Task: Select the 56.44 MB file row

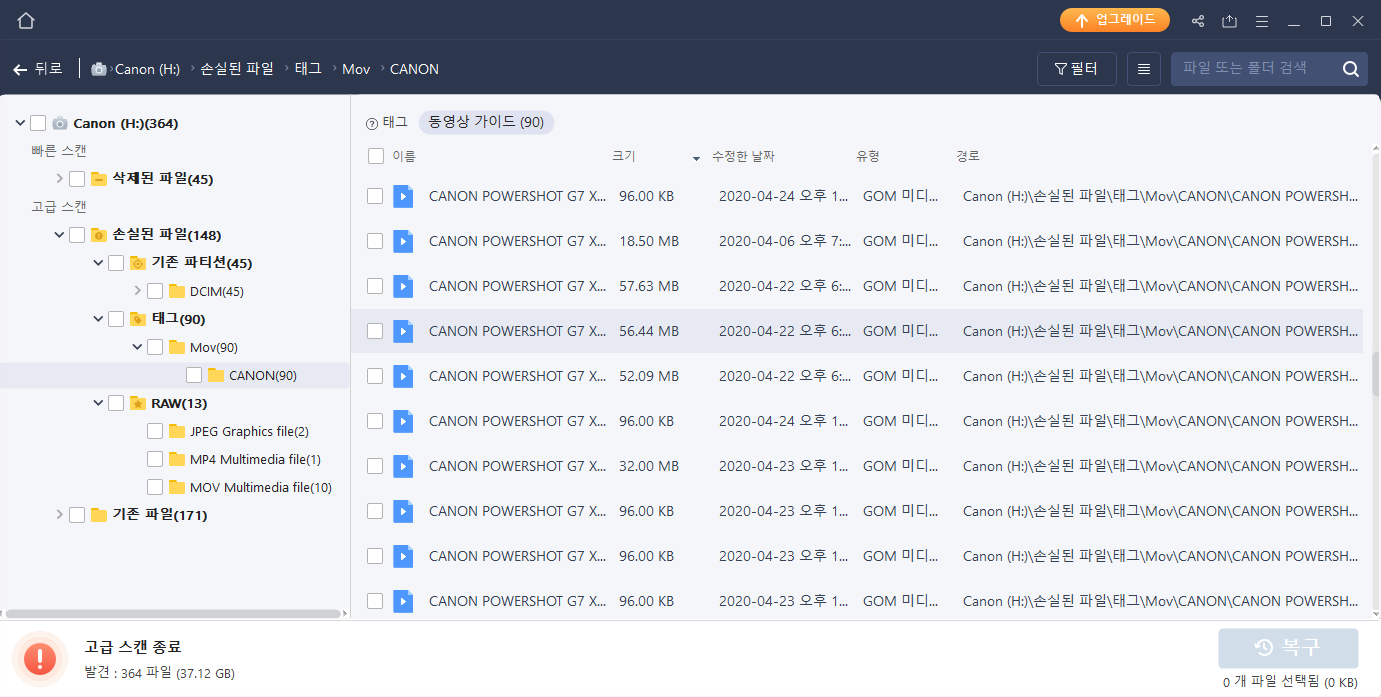Action: pos(857,331)
